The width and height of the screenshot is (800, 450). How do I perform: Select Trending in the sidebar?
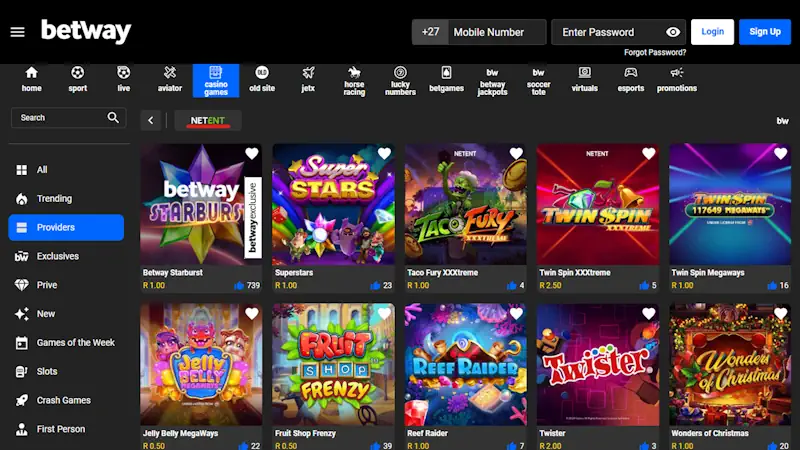[x=66, y=198]
